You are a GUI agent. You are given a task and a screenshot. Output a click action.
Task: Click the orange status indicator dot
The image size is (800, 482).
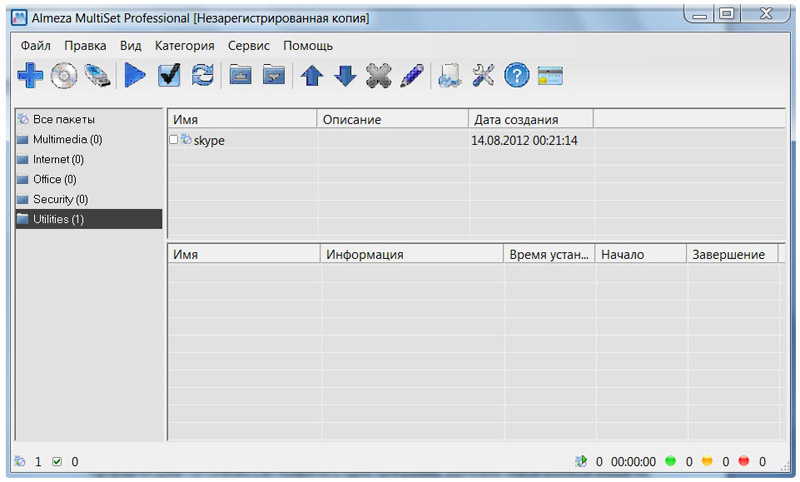click(707, 461)
